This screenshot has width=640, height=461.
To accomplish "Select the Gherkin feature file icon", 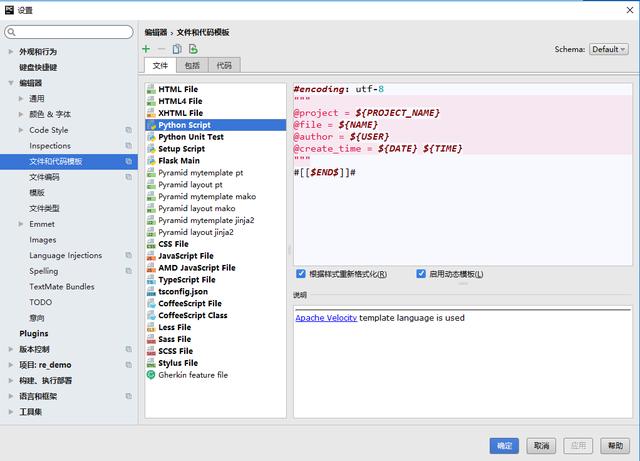I will click(151, 375).
